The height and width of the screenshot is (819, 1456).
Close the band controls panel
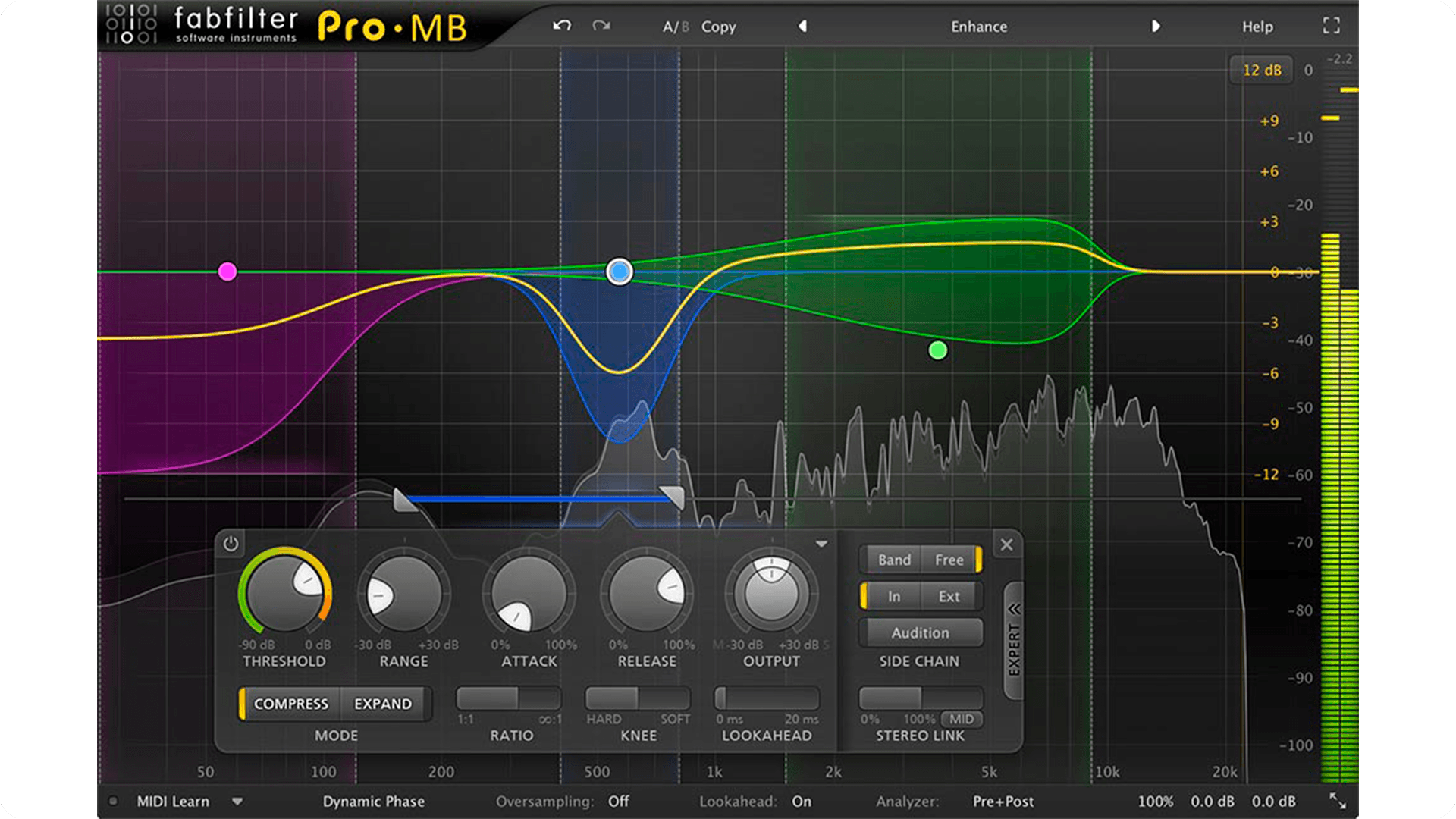[1006, 544]
